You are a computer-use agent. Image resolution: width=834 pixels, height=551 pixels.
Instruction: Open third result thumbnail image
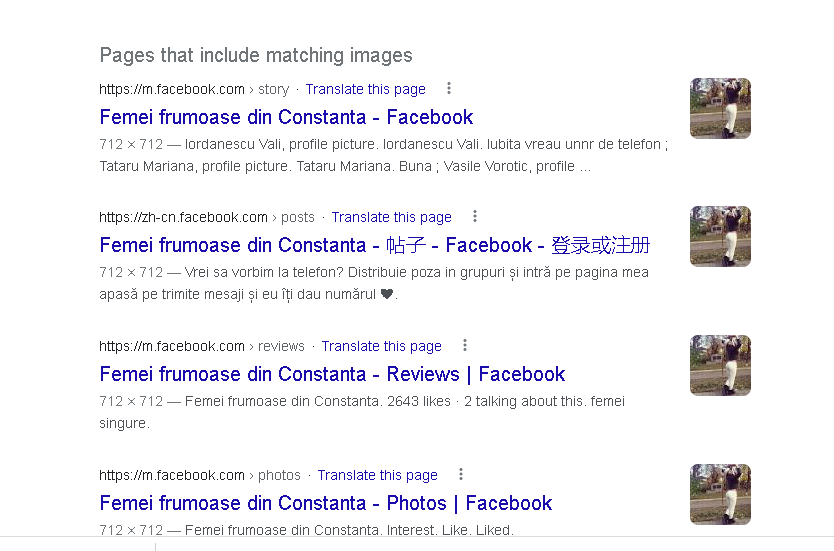pos(720,365)
